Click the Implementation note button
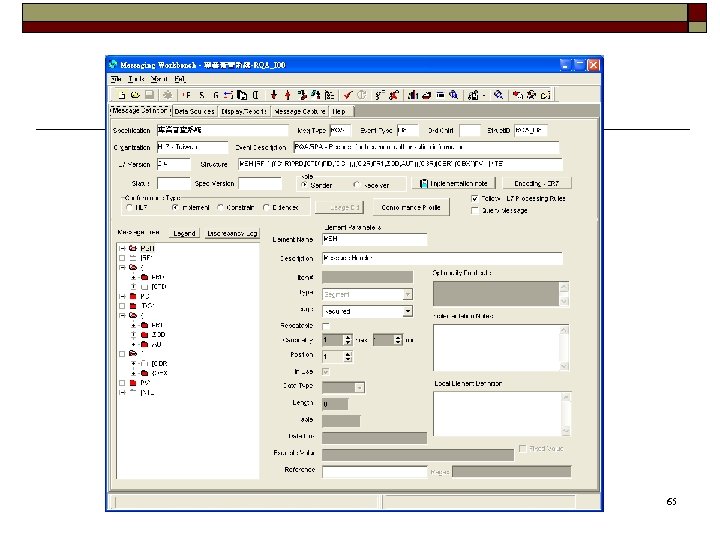The image size is (720, 540). [453, 183]
